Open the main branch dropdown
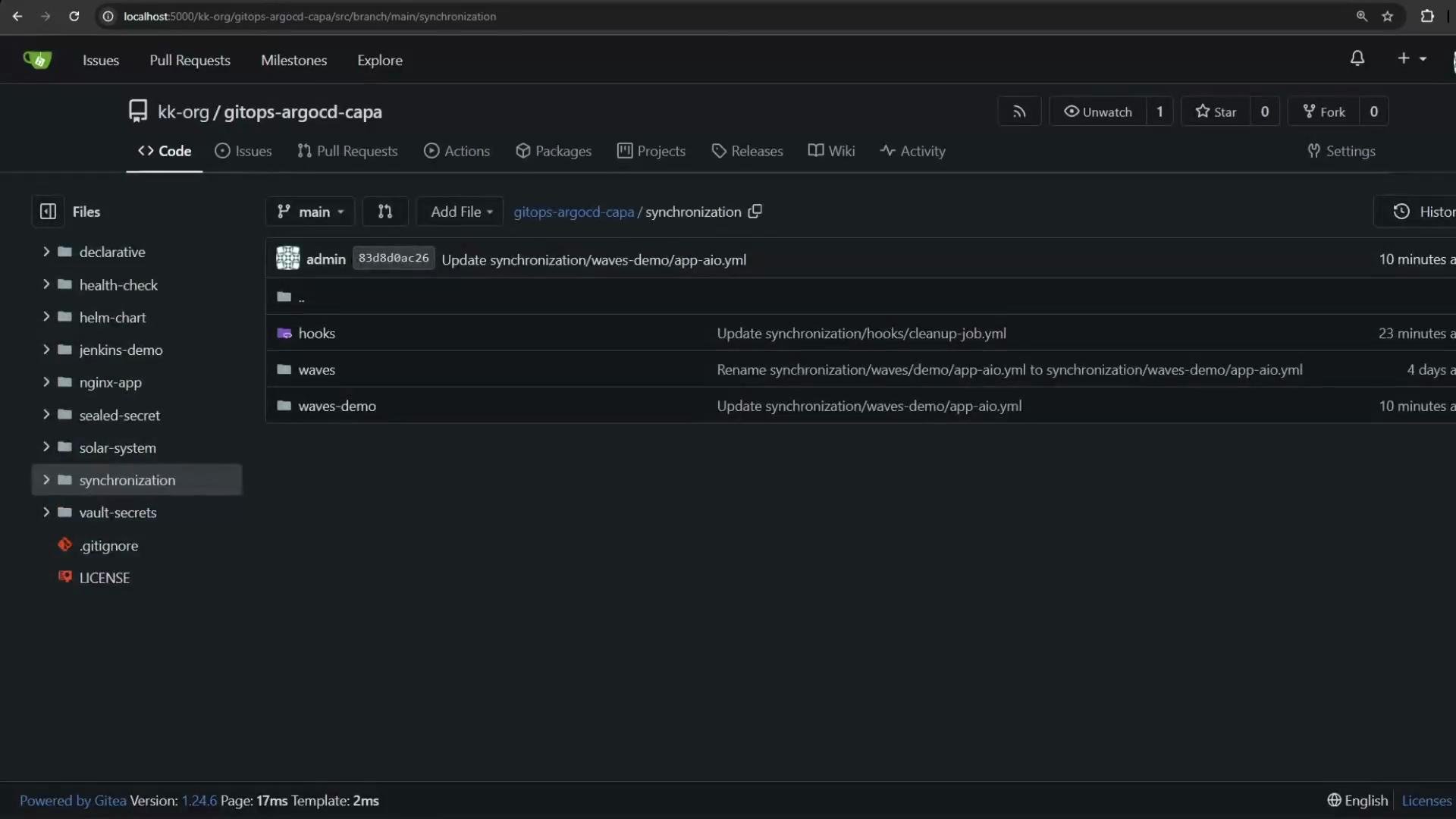1456x819 pixels. point(310,212)
